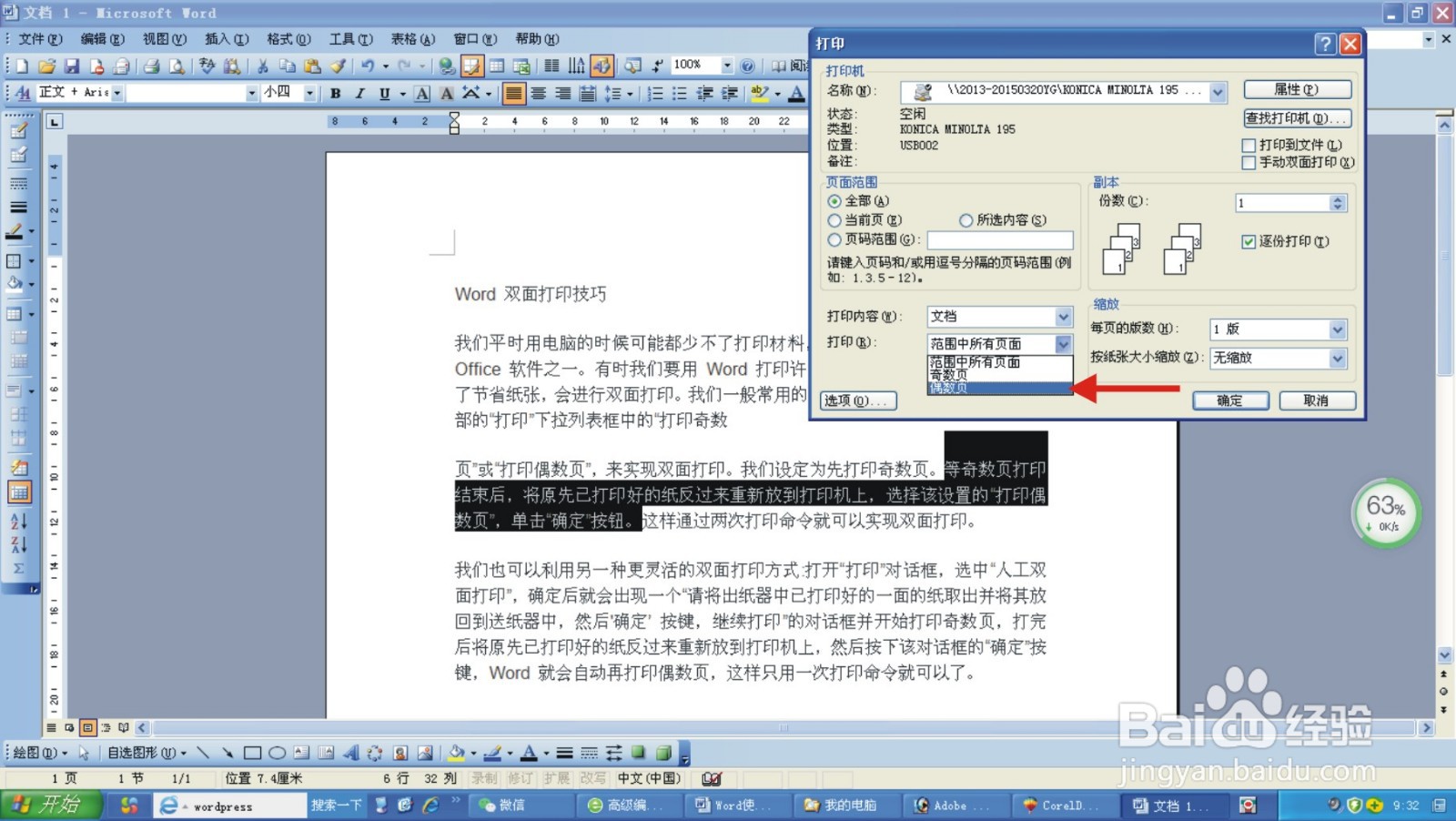Viewport: 1456px width, 821px height.
Task: Click the printer Properties button
Action: click(x=1297, y=89)
